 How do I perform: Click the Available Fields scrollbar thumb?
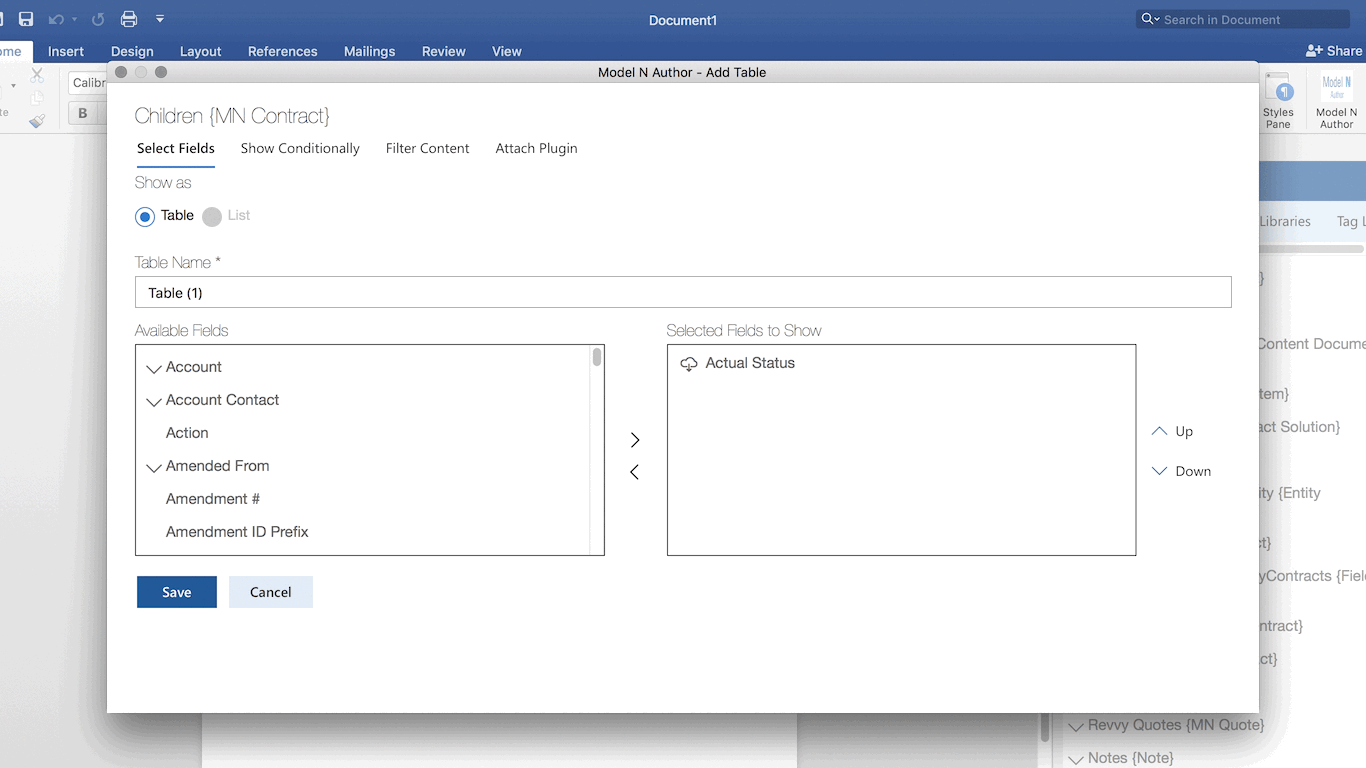[597, 357]
